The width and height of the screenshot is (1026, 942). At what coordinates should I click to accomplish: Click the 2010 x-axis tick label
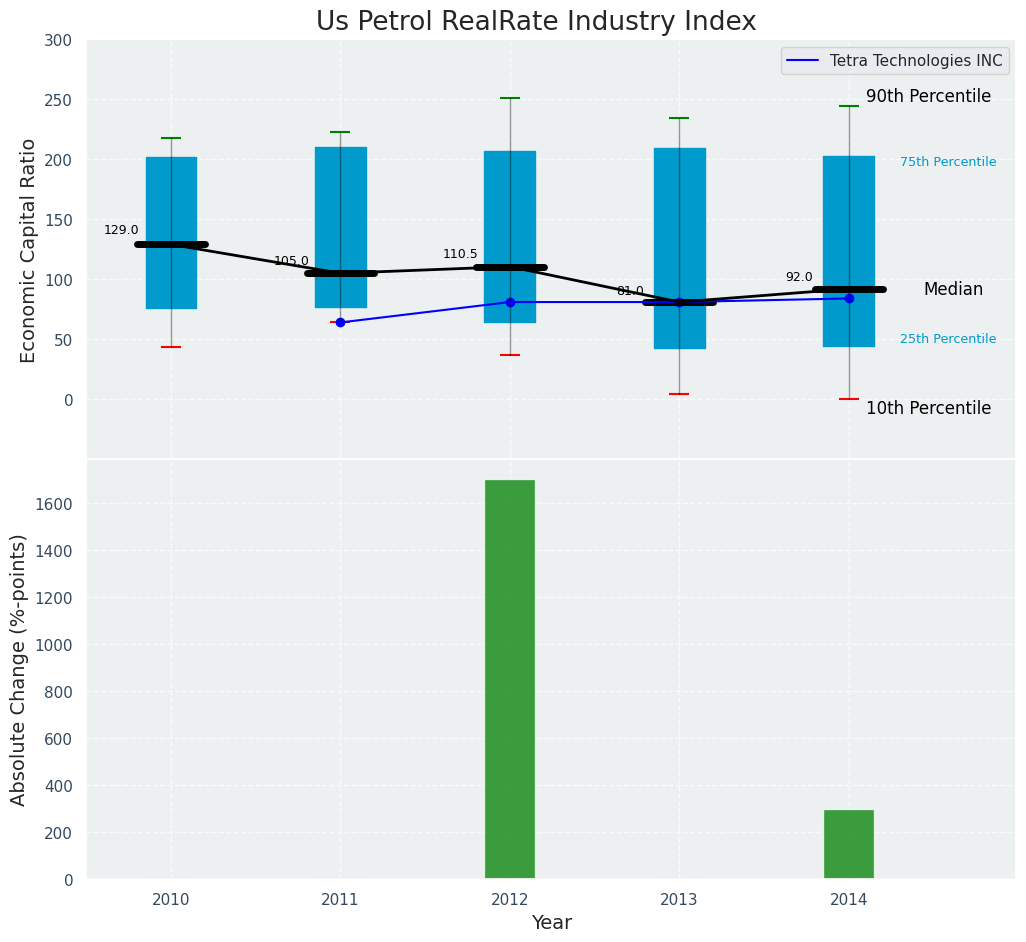[171, 900]
